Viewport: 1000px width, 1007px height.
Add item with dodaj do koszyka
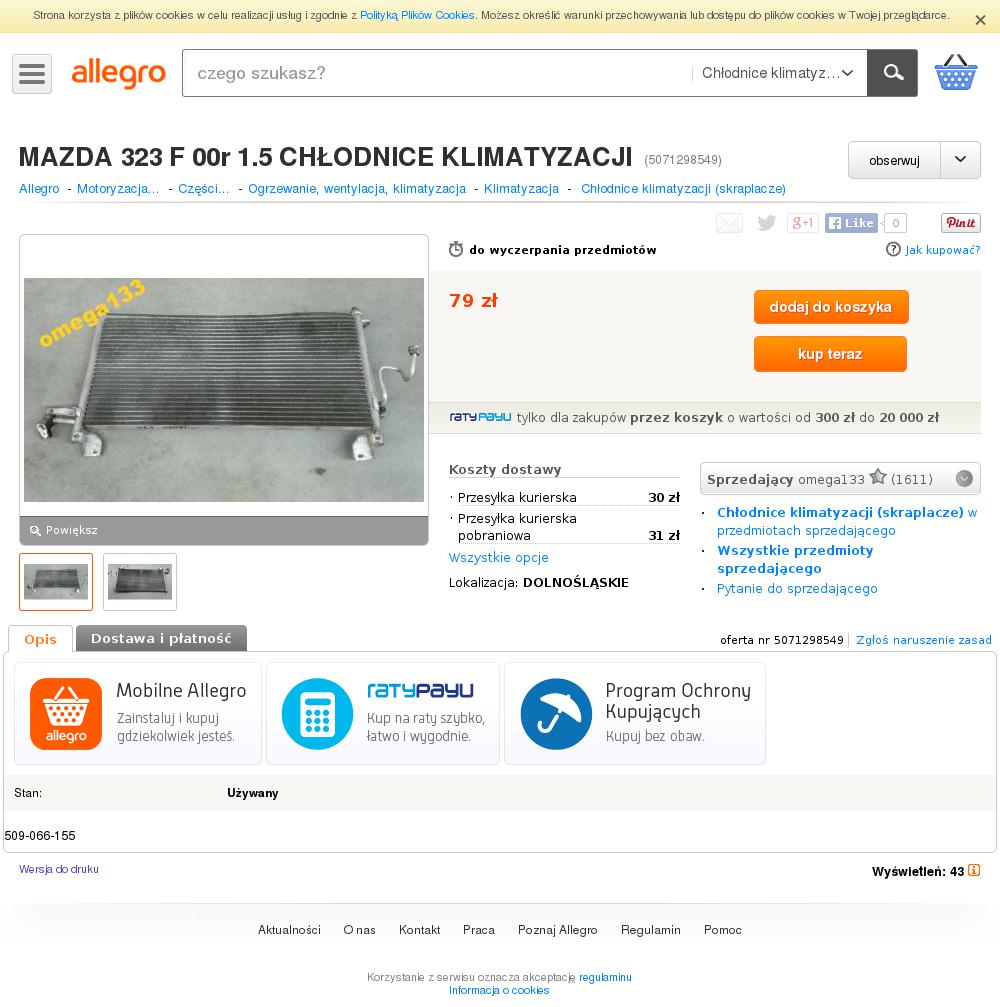coord(830,307)
